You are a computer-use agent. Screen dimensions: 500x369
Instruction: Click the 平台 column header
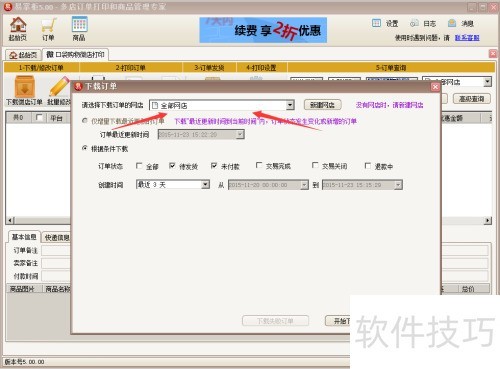point(57,118)
